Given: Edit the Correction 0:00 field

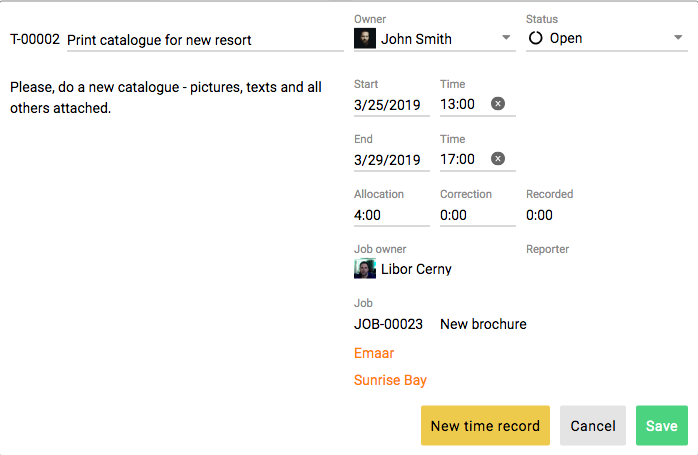Looking at the screenshot, I should tap(478, 215).
